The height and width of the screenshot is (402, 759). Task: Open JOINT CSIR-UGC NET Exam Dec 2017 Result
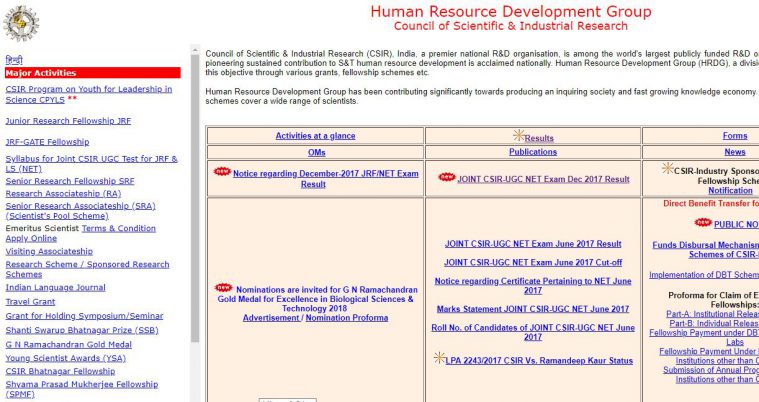coord(543,179)
